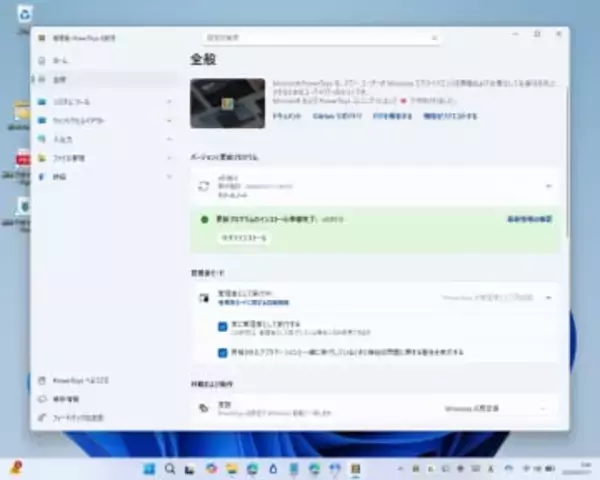Image resolution: width=600 pixels, height=480 pixels.
Task: Open the Home (ホーム) page in sidebar
Action: pyautogui.click(x=60, y=61)
